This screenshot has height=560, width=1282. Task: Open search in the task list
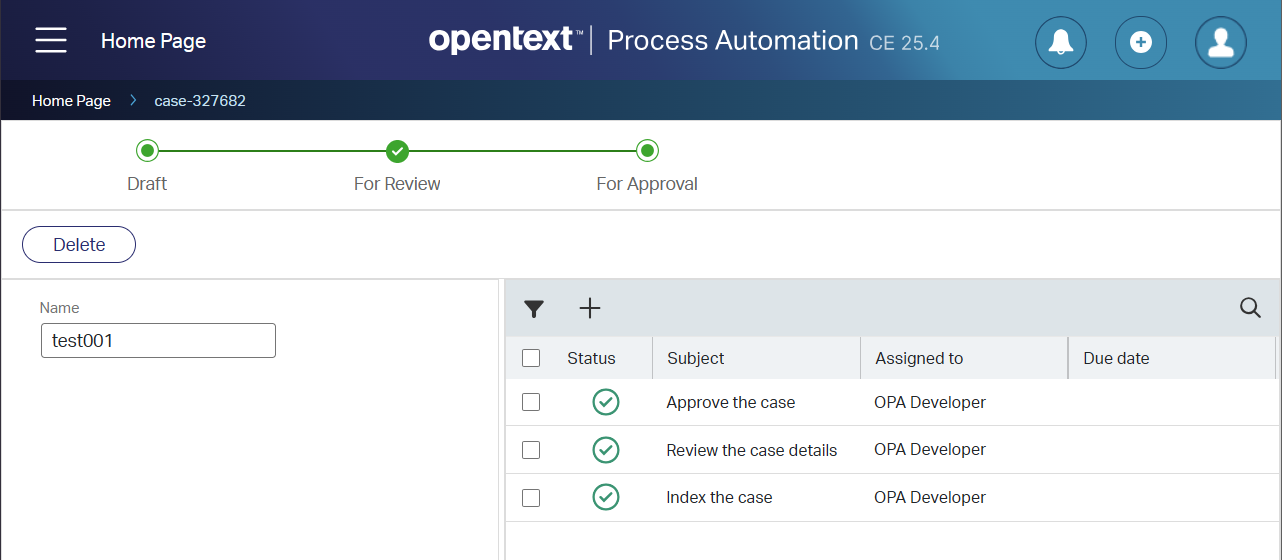(x=1250, y=308)
